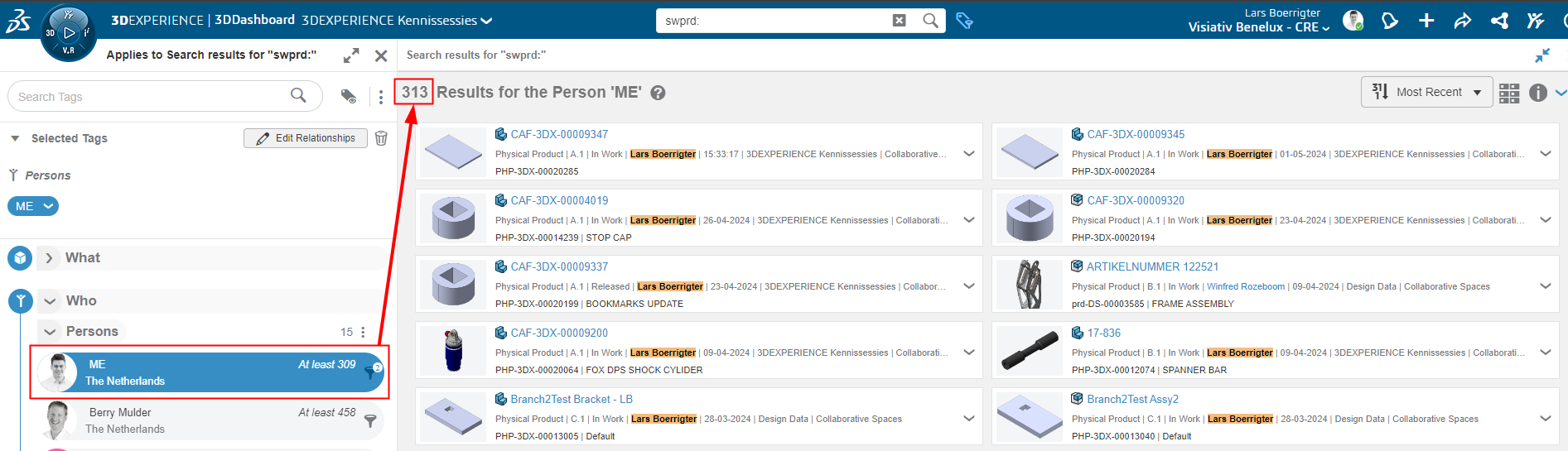This screenshot has width=1568, height=451.
Task: Click thumbnail of CAF-3DX-00009200 shock cylinder
Action: pos(453,350)
